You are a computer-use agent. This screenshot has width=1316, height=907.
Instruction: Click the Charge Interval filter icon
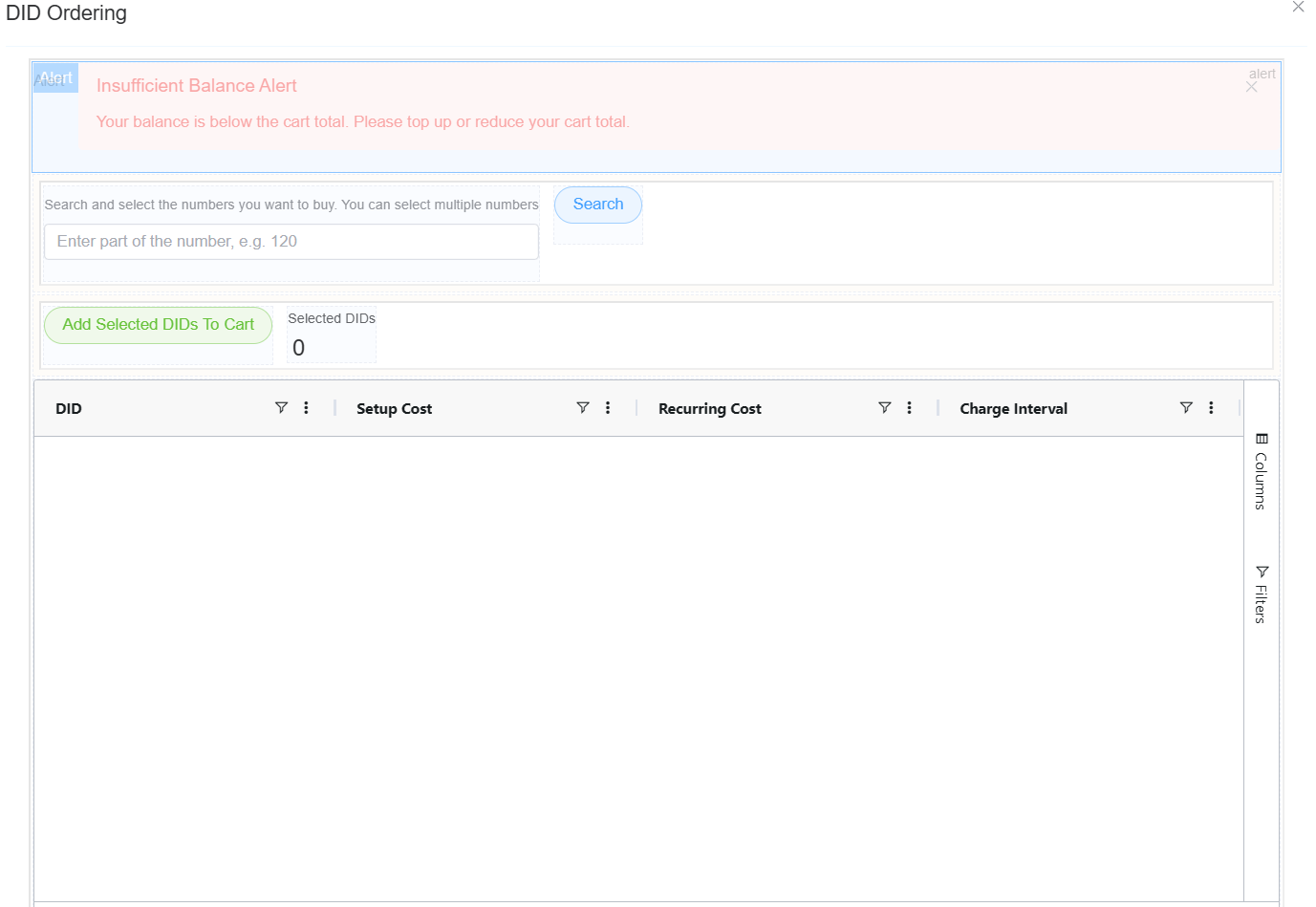click(1186, 408)
